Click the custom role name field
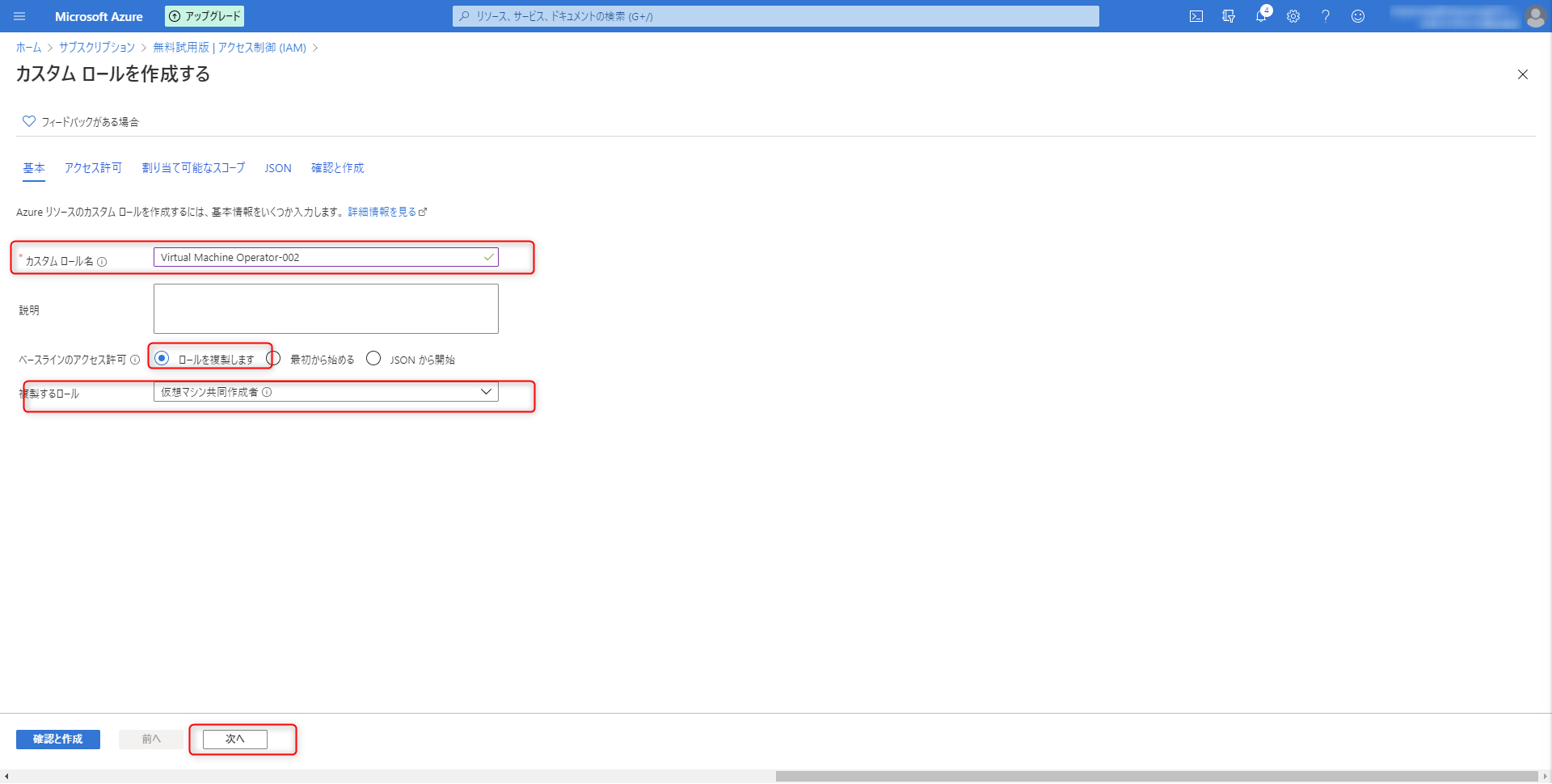Image resolution: width=1552 pixels, height=784 pixels. click(326, 257)
